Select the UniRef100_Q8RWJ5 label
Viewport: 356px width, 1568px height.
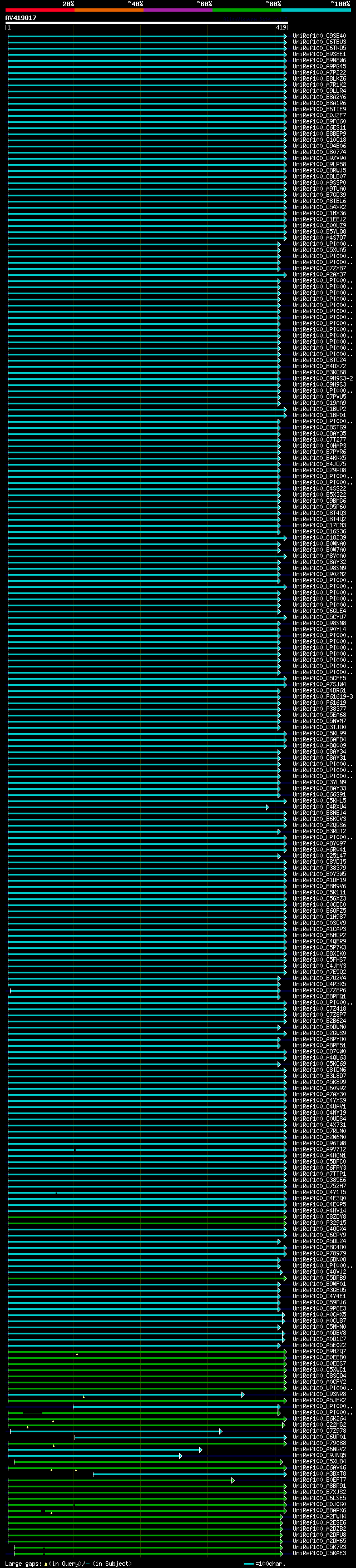[x=319, y=170]
